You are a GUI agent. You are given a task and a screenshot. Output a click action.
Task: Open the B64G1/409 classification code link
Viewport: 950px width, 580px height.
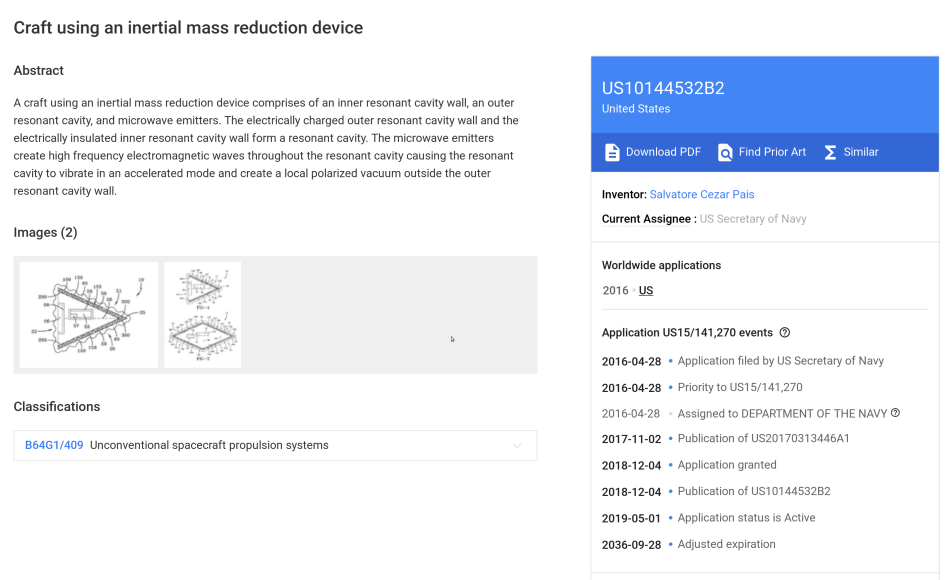tap(54, 445)
